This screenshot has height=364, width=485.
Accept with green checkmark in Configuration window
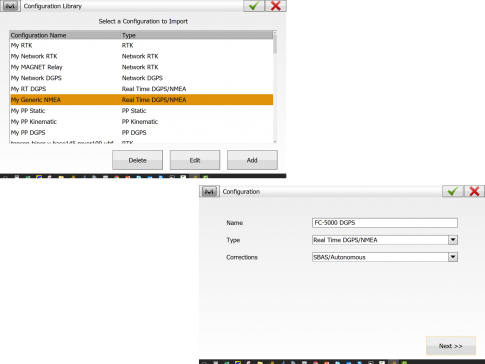pos(452,191)
